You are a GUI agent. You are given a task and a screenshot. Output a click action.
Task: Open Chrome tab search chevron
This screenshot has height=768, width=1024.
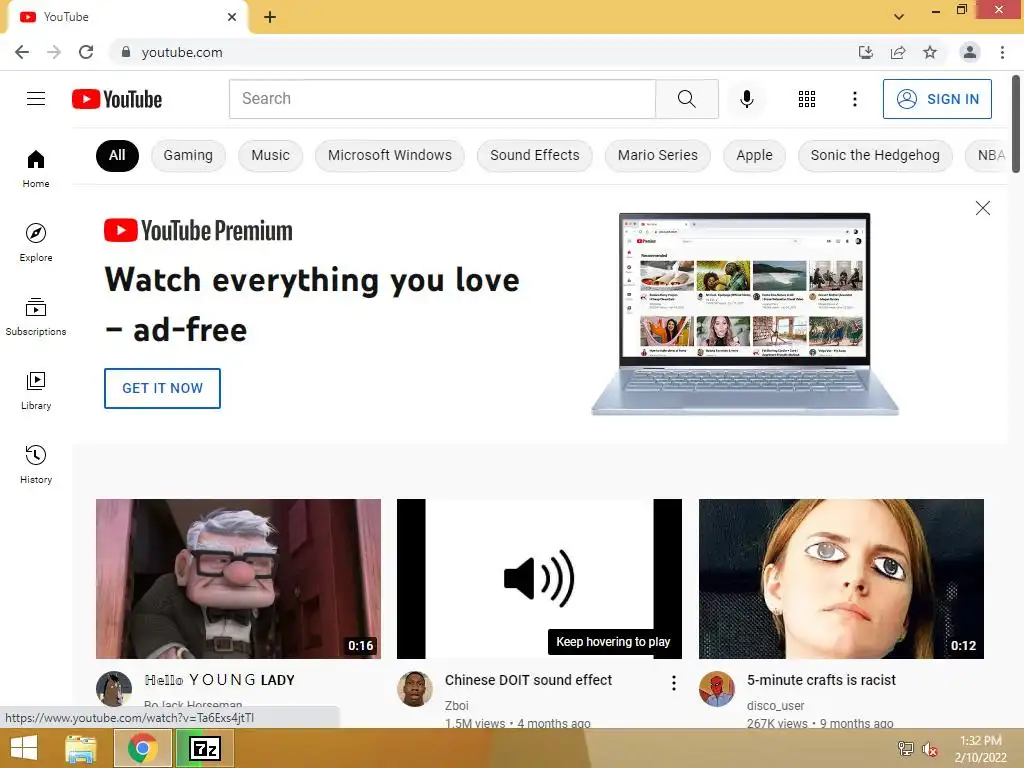point(899,17)
